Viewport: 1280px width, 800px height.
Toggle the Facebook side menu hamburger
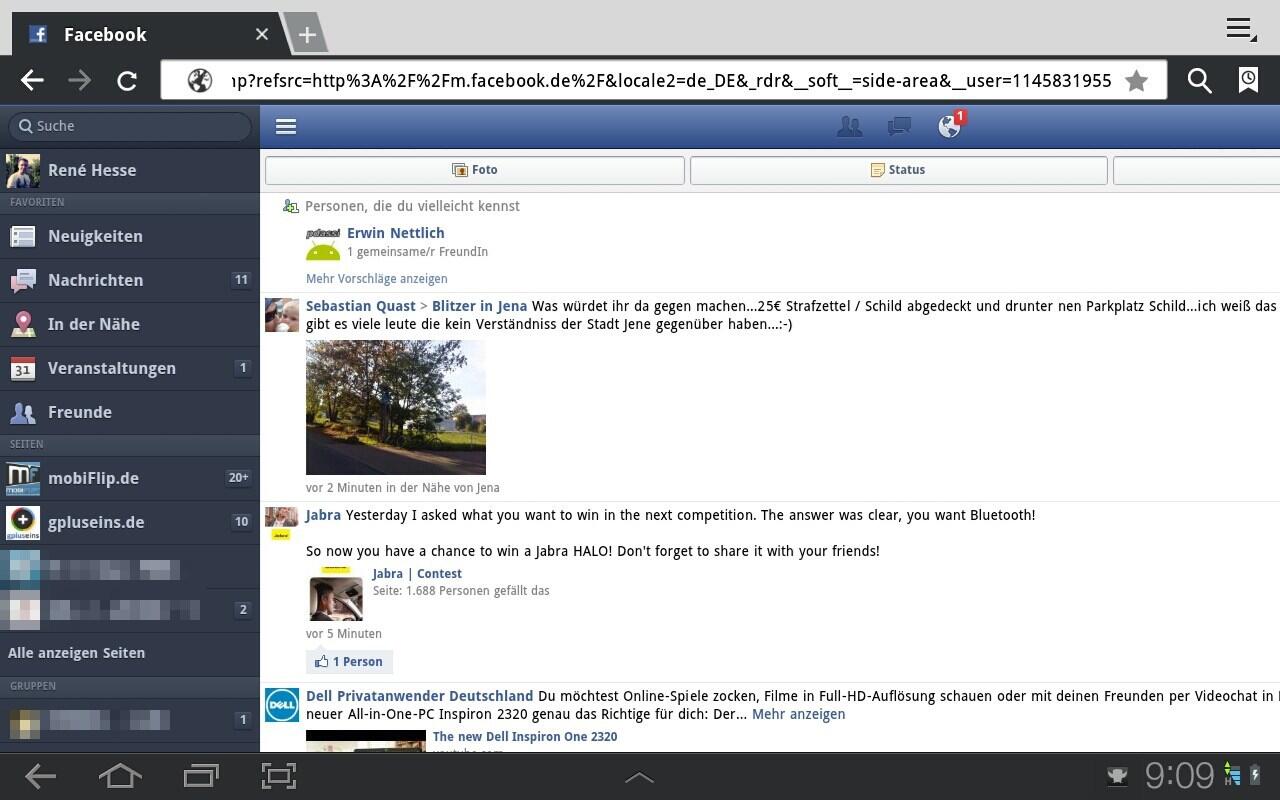tap(286, 126)
